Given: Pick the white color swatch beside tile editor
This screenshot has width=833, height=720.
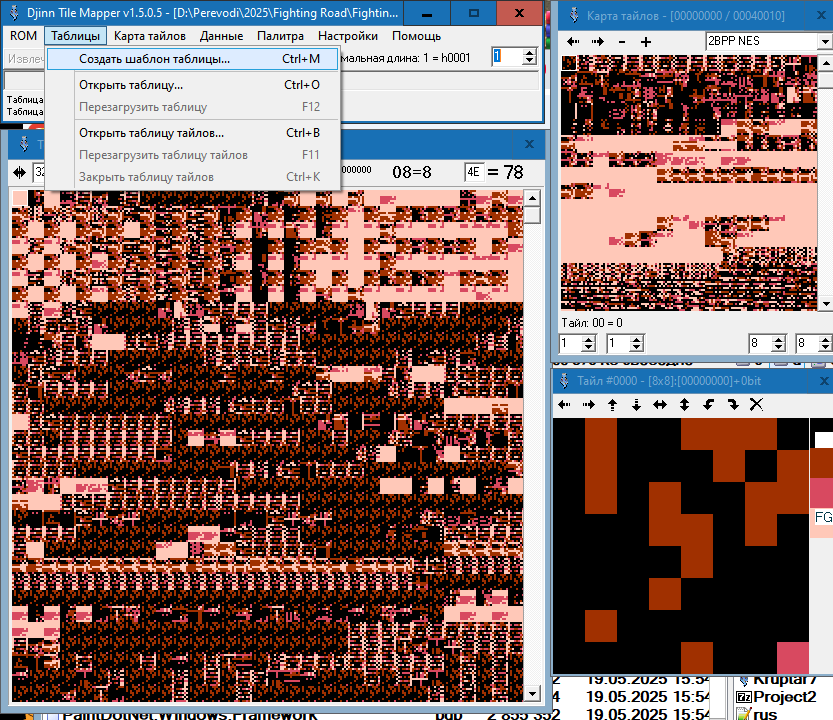Looking at the screenshot, I should [823, 440].
